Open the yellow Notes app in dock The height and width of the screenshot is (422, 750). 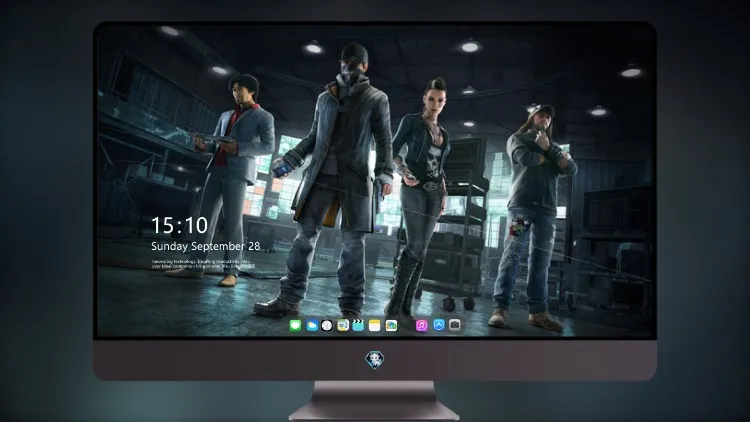click(x=375, y=325)
